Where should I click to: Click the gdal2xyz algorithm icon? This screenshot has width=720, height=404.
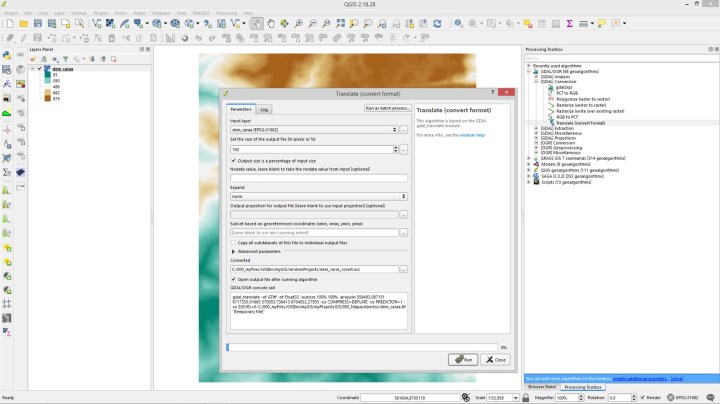(x=549, y=88)
